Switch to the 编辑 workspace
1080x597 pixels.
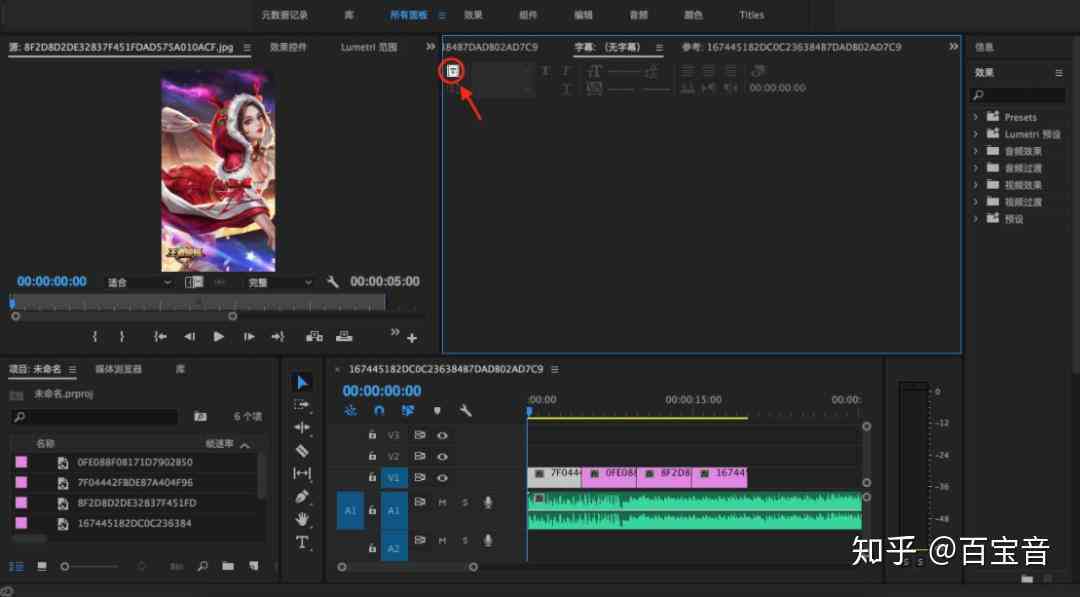583,14
